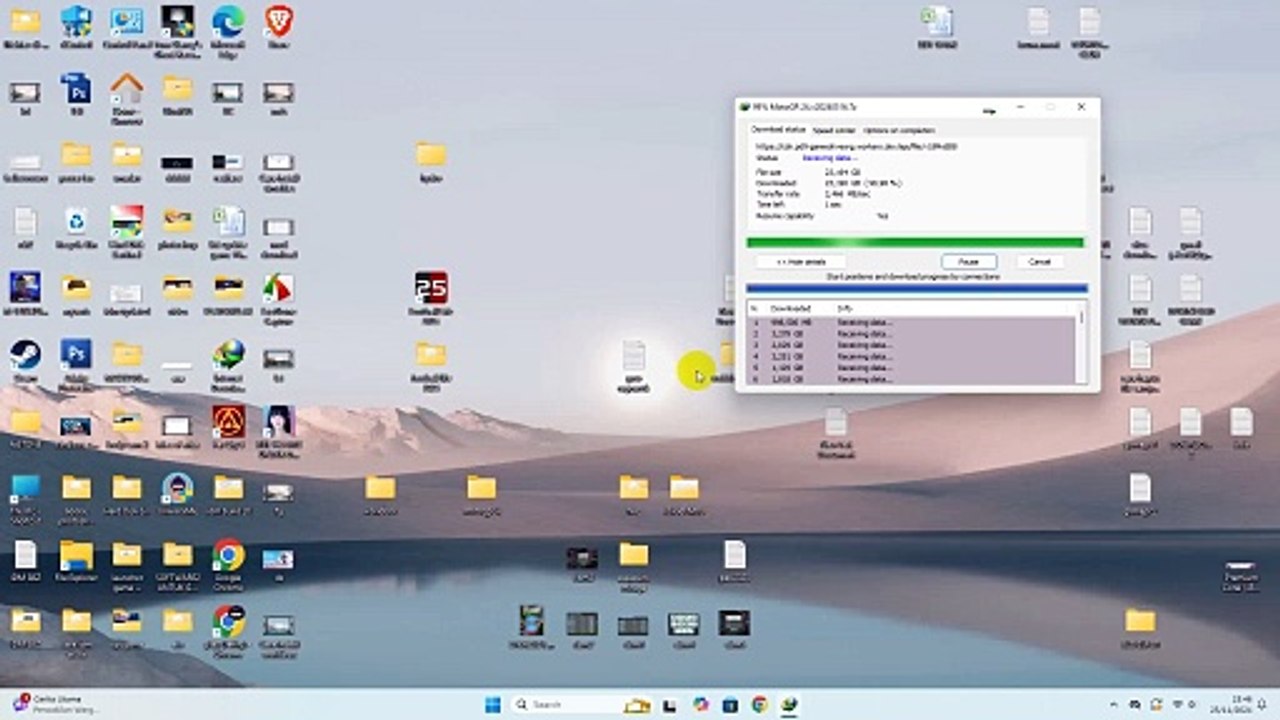The width and height of the screenshot is (1280, 720).
Task: Cancel the download in the dialog
Action: (1040, 261)
